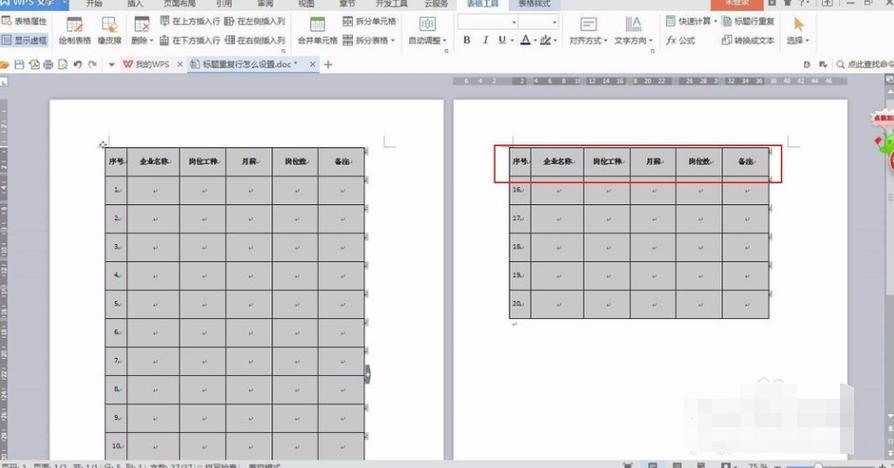Expand the quick access toolbar arrow

[x=112, y=64]
